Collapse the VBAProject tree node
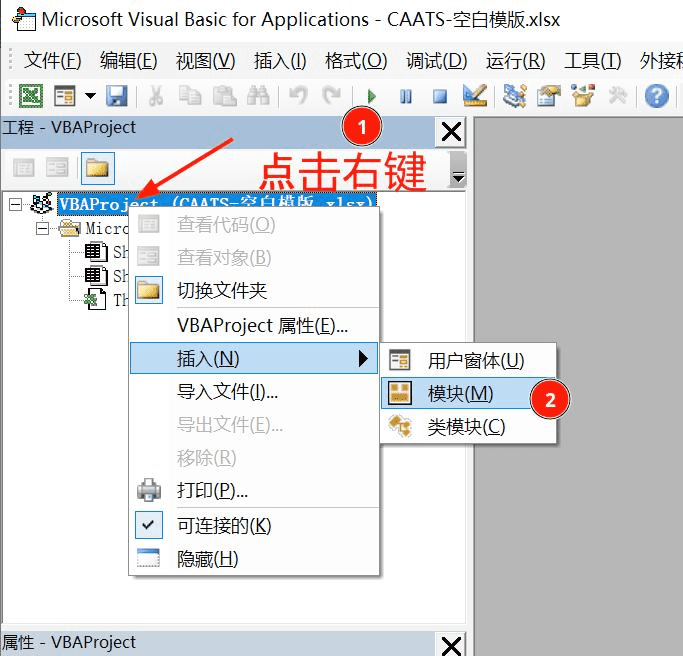683x656 pixels. (x=15, y=204)
